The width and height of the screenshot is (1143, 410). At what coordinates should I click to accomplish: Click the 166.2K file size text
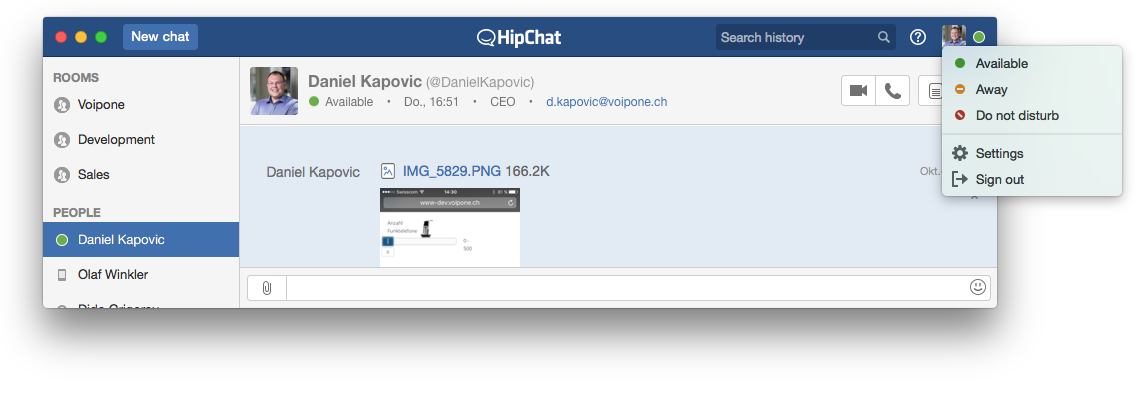[527, 171]
